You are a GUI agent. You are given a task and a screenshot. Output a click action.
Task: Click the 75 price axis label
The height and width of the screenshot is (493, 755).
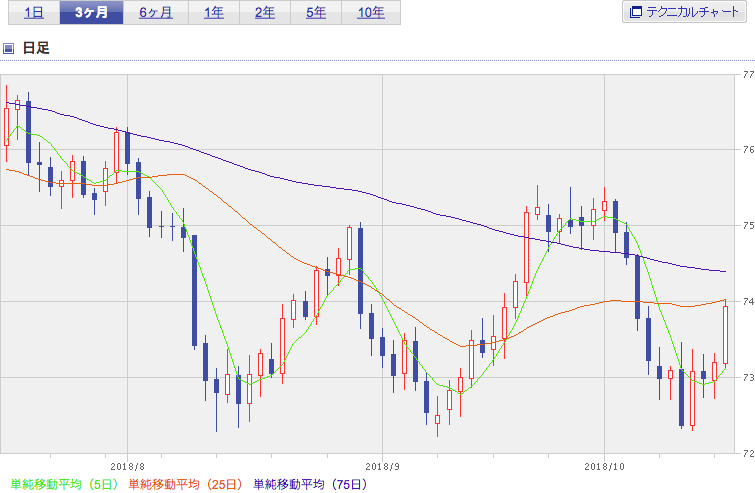pyautogui.click(x=748, y=226)
